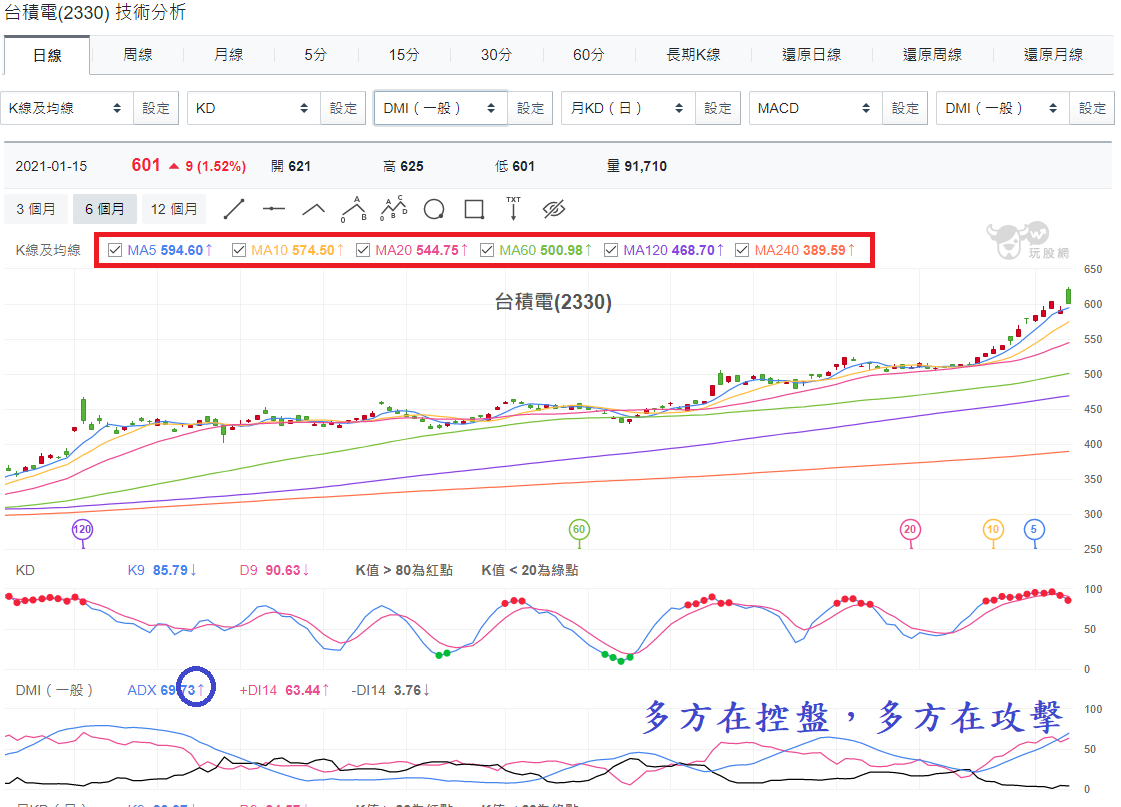Open the K線及均線 indicator dropdown
The width and height of the screenshot is (1121, 807).
67,109
